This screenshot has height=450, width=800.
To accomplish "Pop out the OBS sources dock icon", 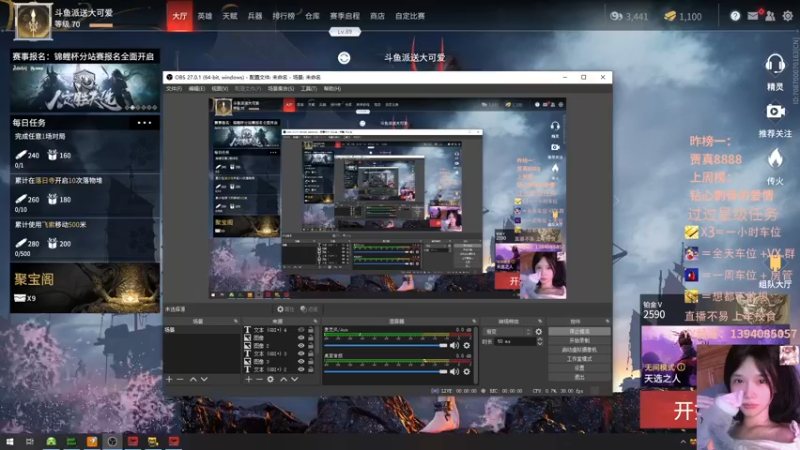I will click(315, 321).
